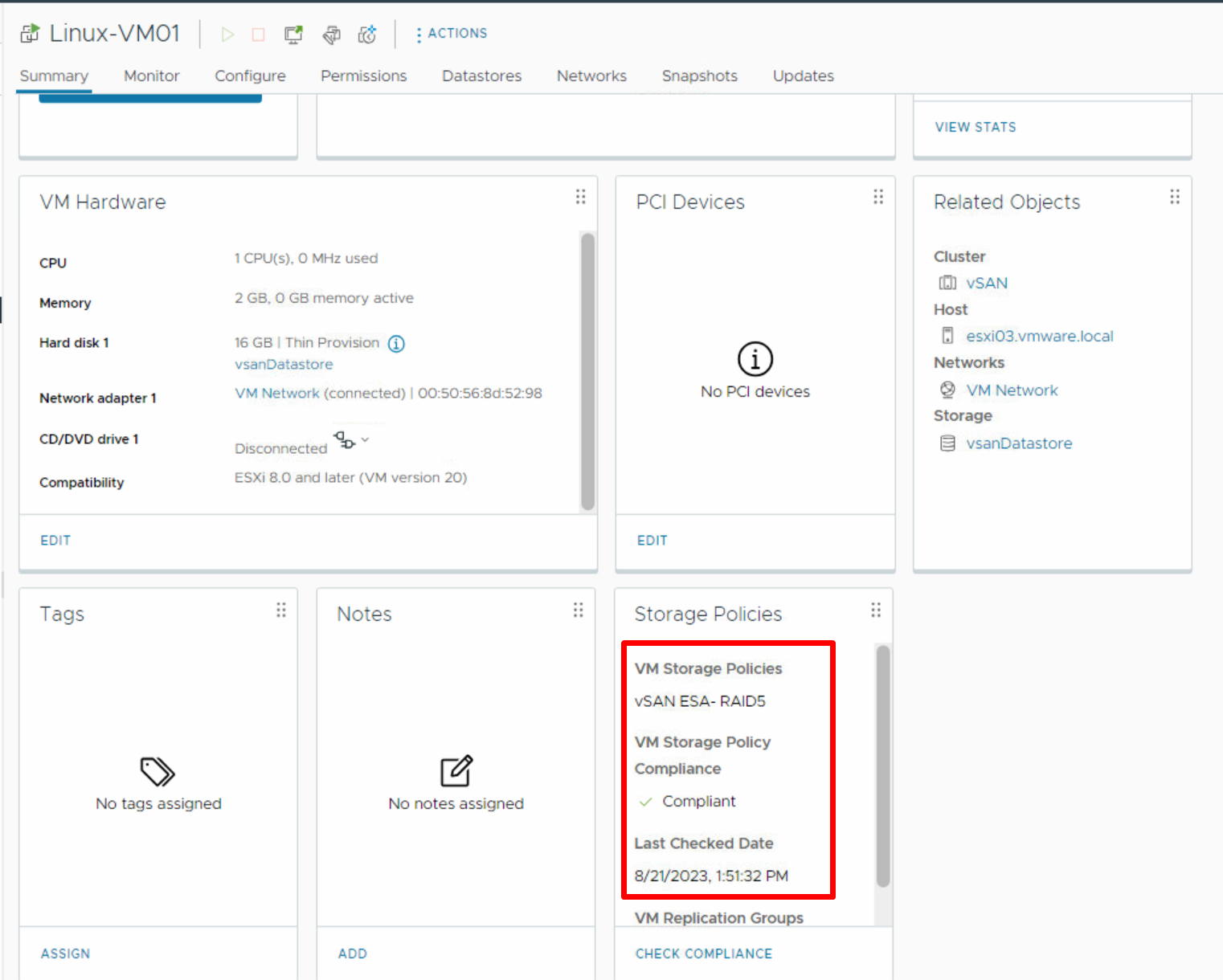1223x980 pixels.
Task: Open the vsanDatastore link under Storage
Action: (1018, 443)
